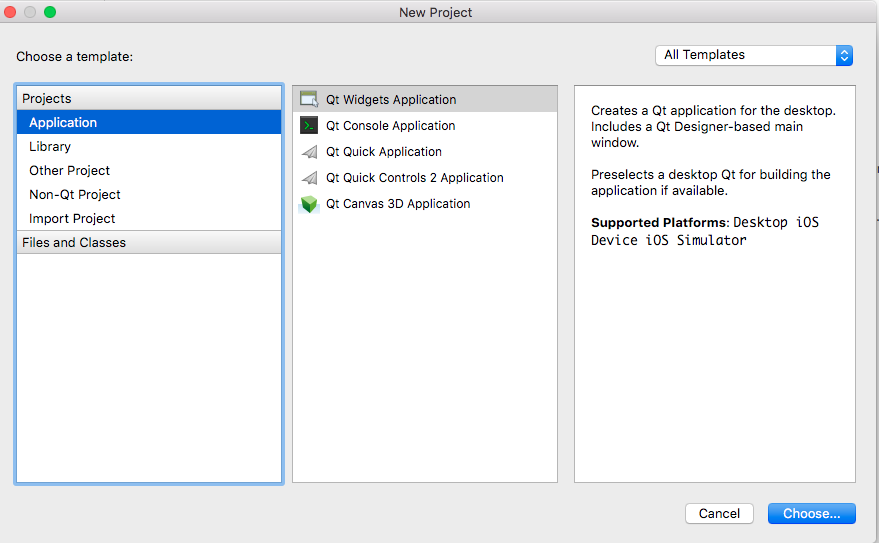Click the green zoom window button
The width and height of the screenshot is (879, 543).
pyautogui.click(x=50, y=12)
